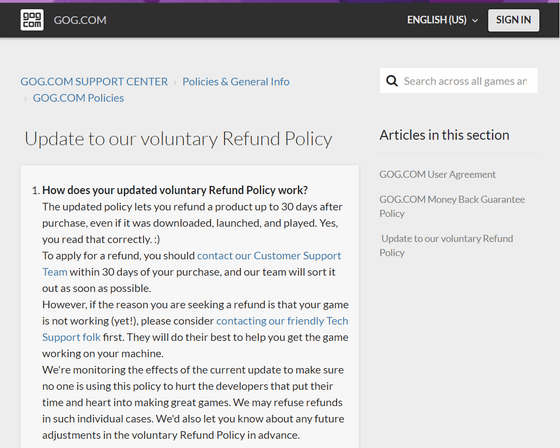Click the GOG.COM header text link

tap(80, 20)
